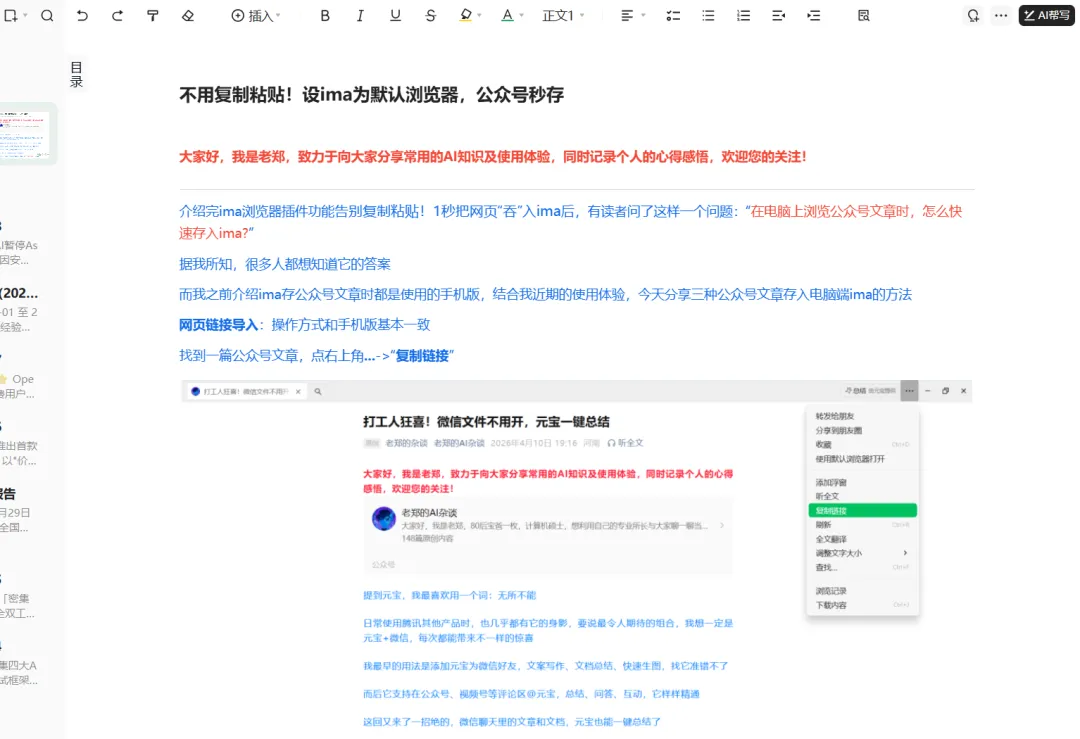Viewport: 1080px width, 739px height.
Task: Open the three-dot more options menu
Action: coord(1001,15)
